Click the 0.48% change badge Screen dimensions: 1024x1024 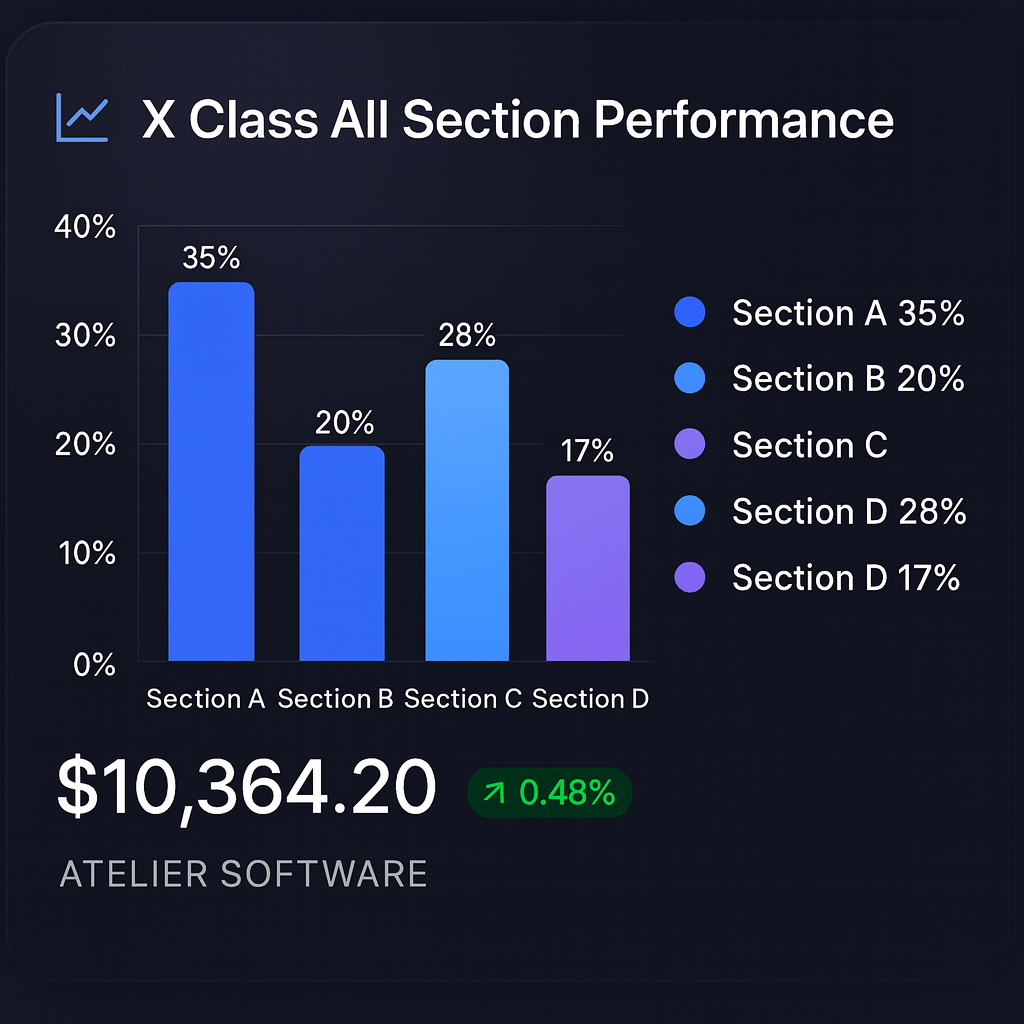tap(550, 794)
